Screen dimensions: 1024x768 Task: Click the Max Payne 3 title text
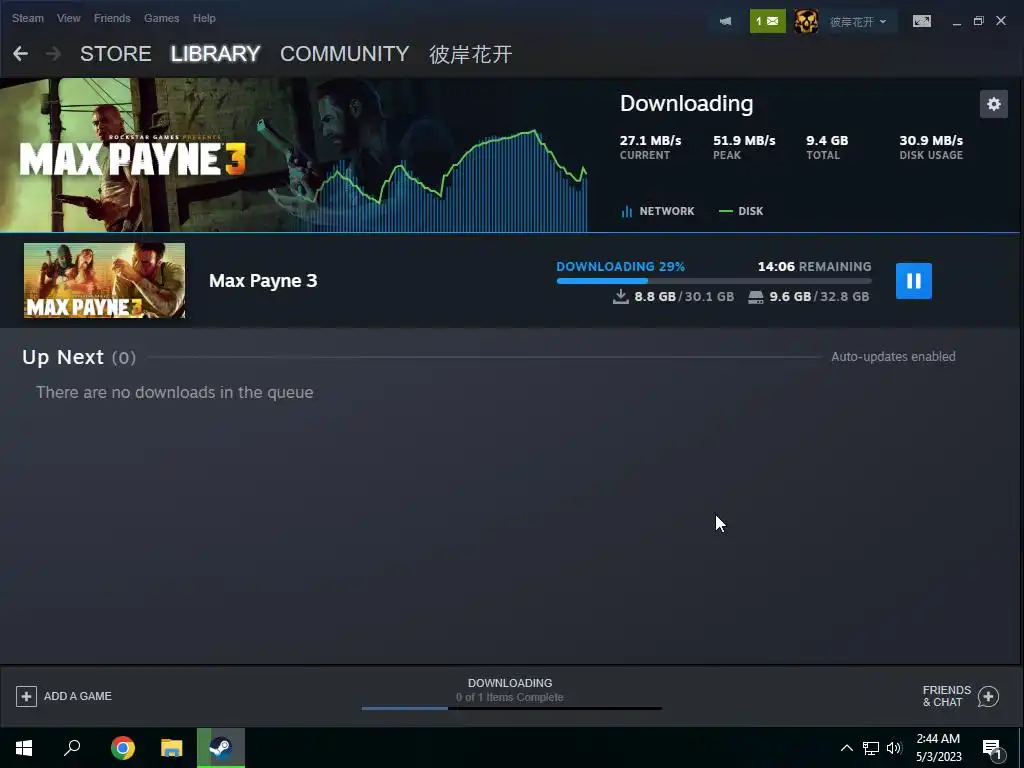point(263,281)
